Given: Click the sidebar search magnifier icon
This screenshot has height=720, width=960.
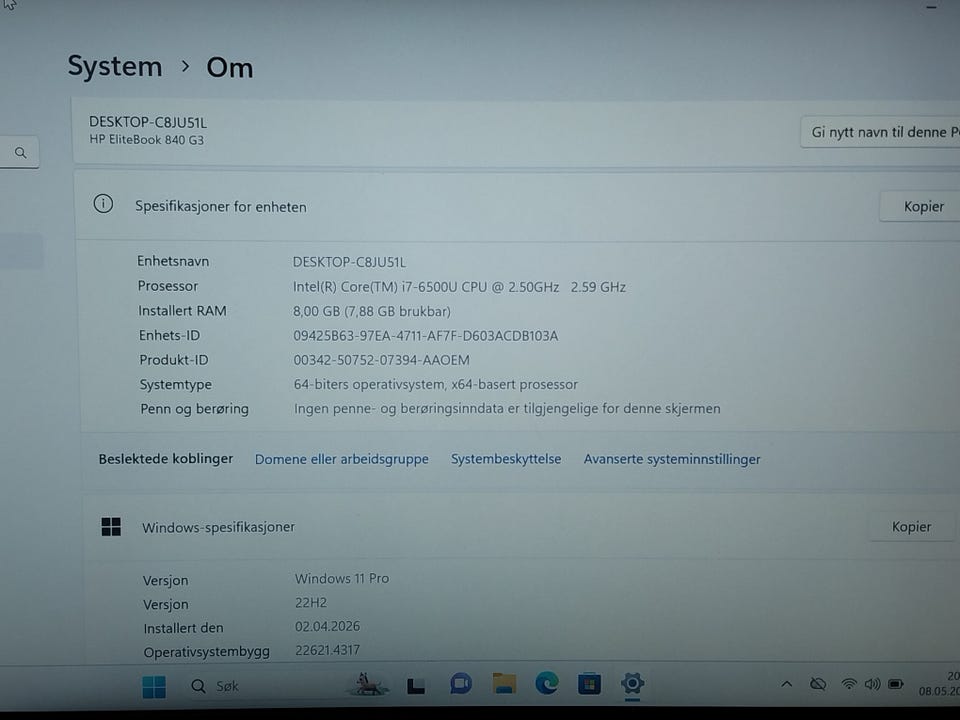Looking at the screenshot, I should (x=20, y=152).
